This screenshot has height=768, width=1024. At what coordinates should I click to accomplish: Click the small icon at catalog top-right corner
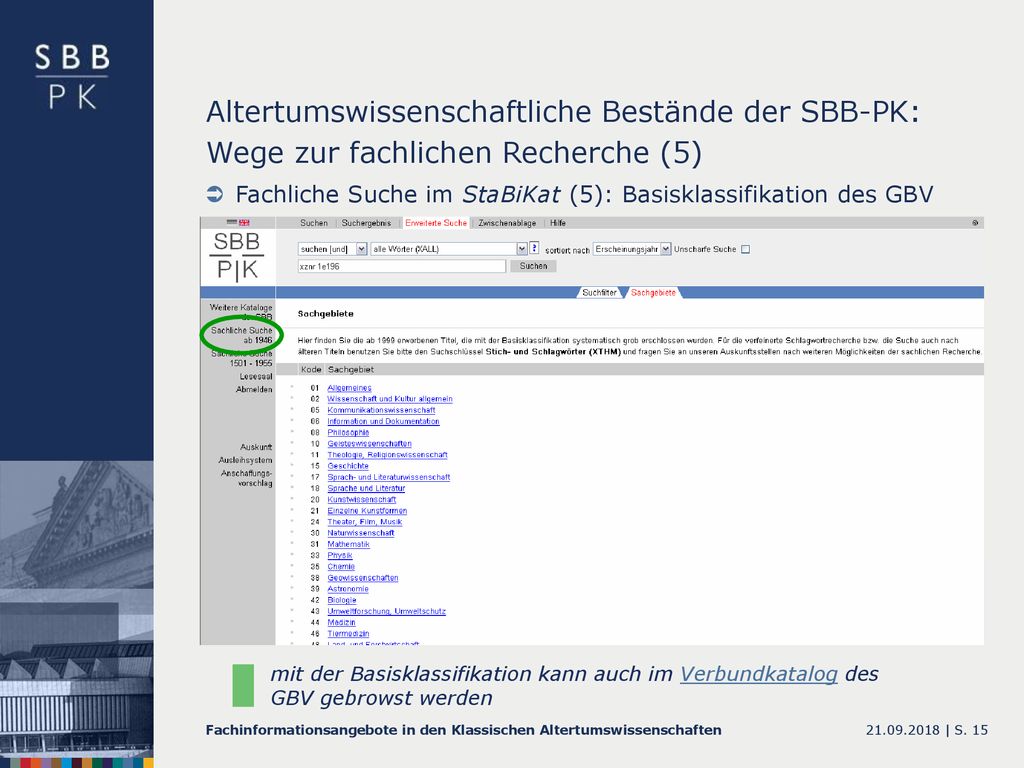pos(975,223)
